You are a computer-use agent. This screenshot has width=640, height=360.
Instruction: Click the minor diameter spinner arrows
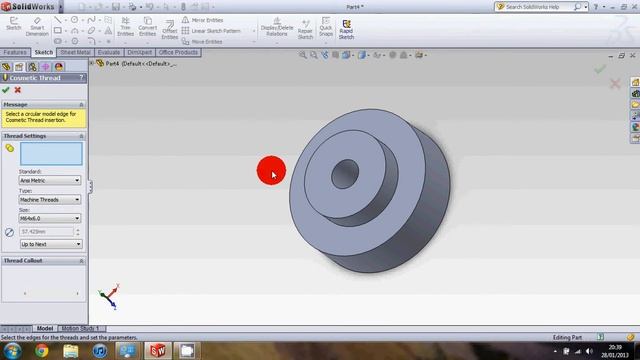click(78, 232)
